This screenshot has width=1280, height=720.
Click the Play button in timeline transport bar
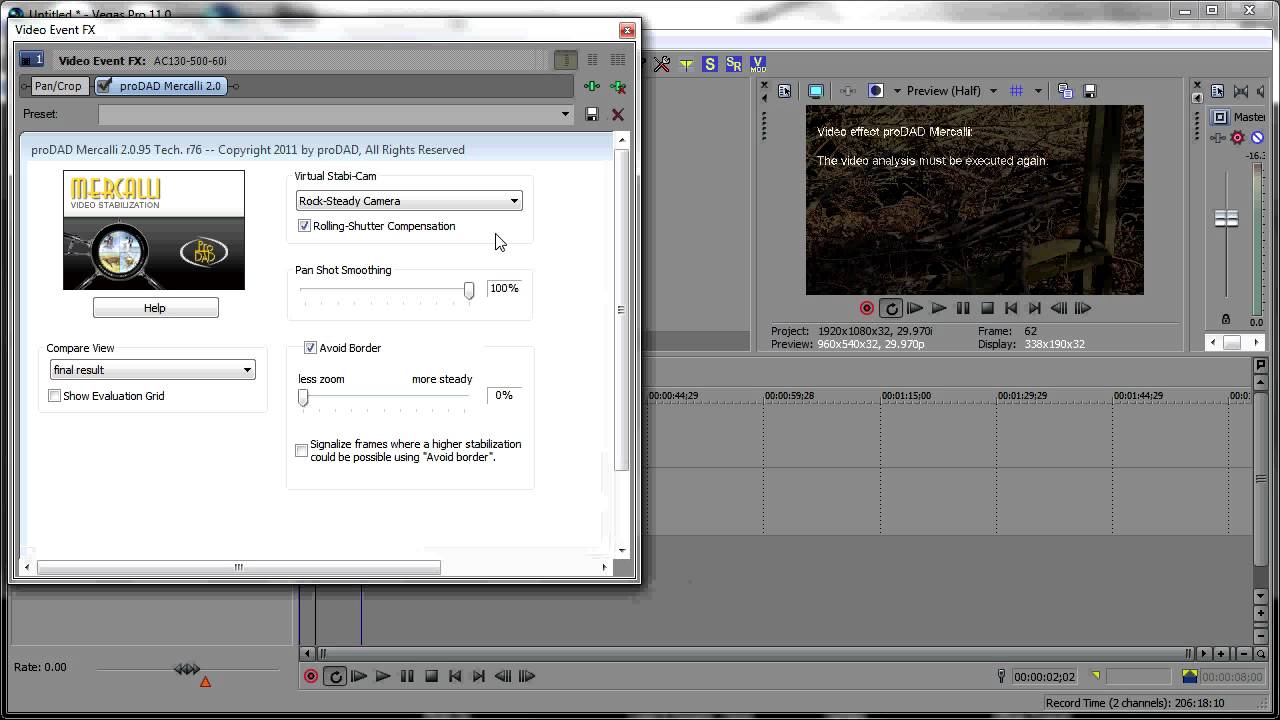tap(383, 676)
